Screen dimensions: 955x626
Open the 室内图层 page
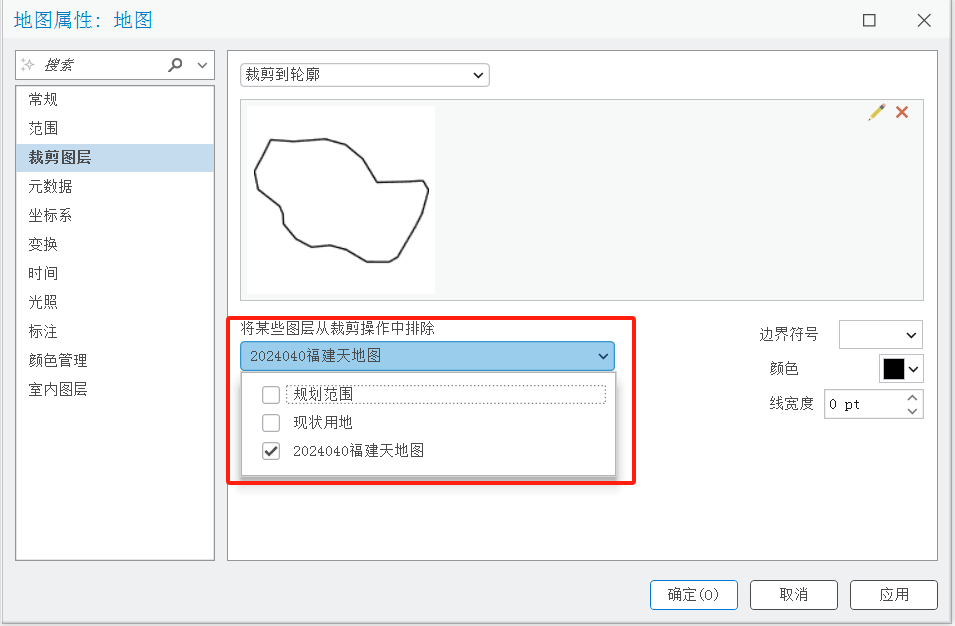[115, 389]
